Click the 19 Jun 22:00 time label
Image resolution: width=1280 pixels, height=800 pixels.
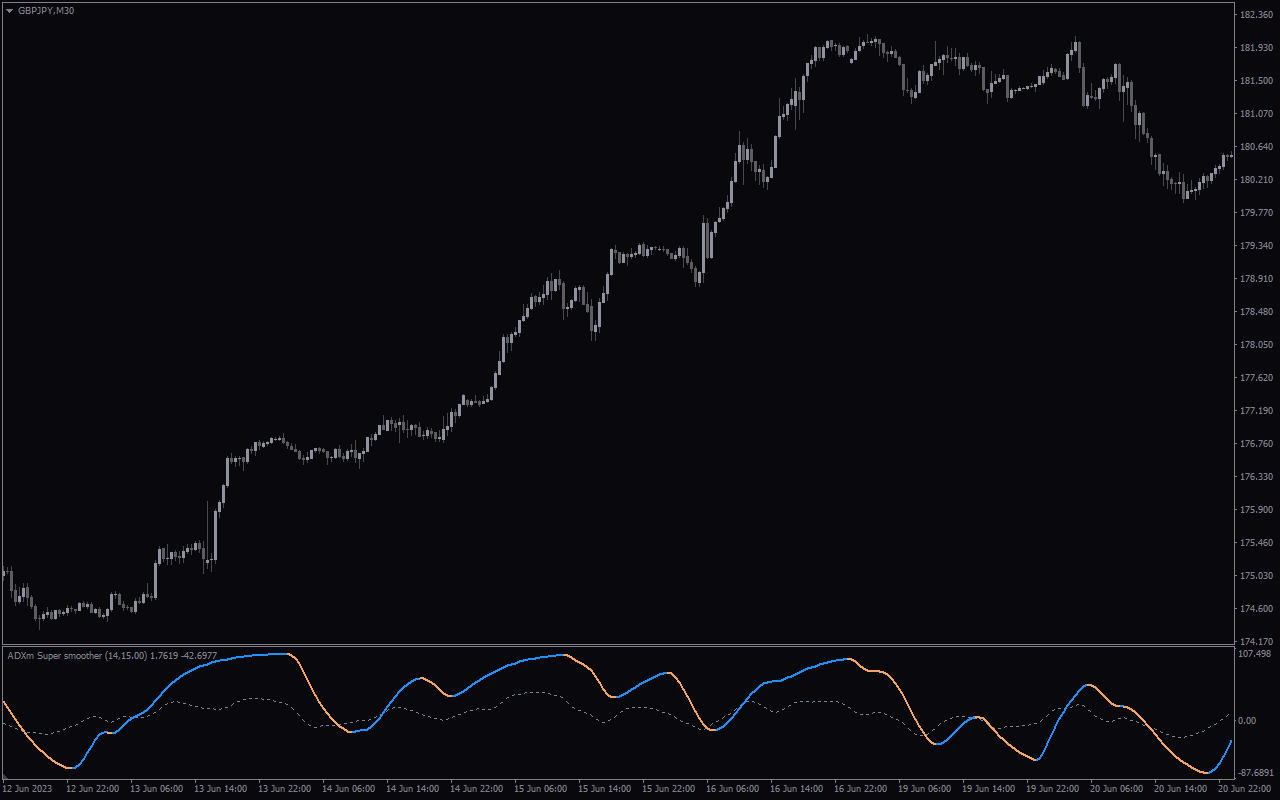[1052, 789]
